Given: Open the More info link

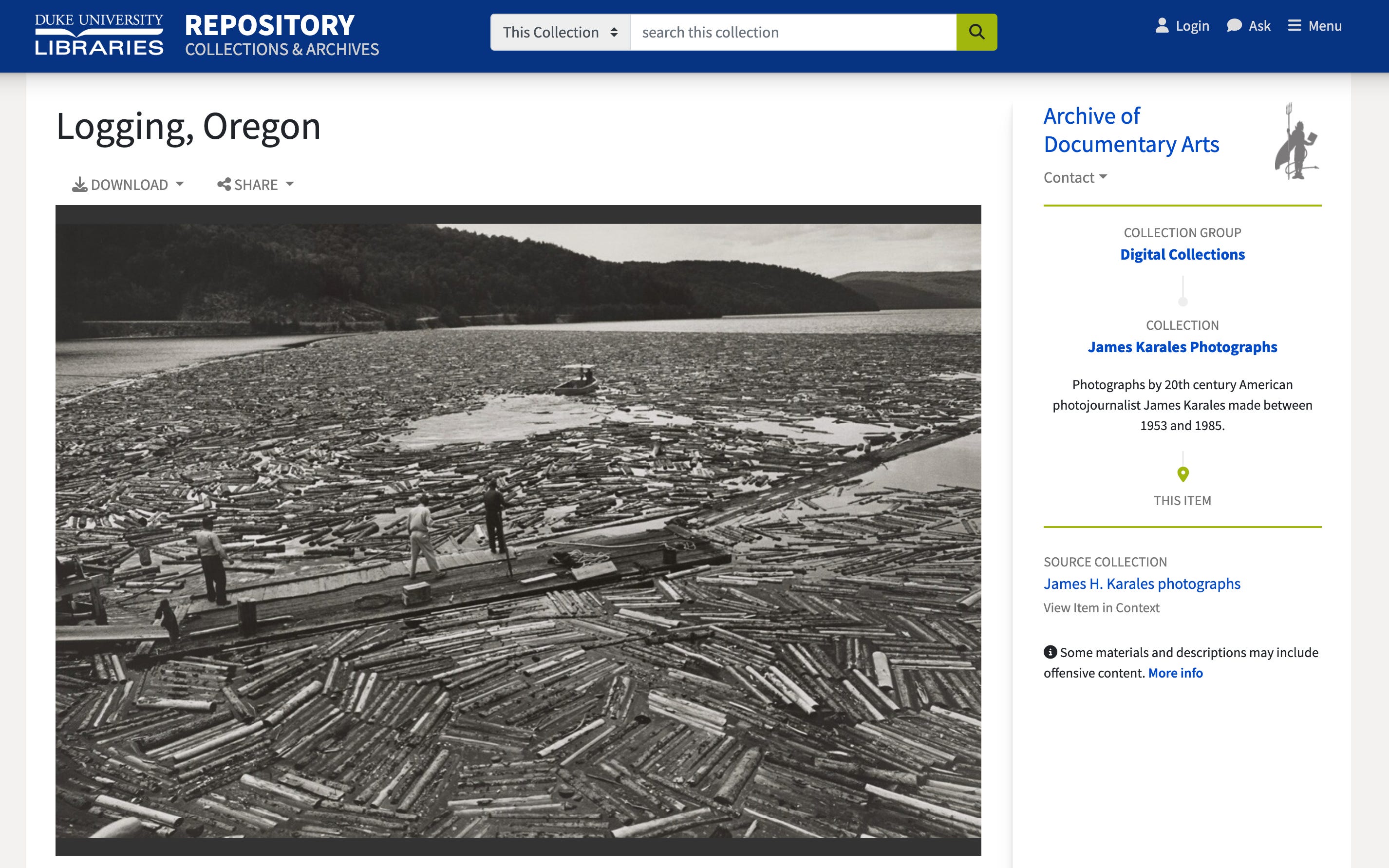Looking at the screenshot, I should click(1175, 673).
